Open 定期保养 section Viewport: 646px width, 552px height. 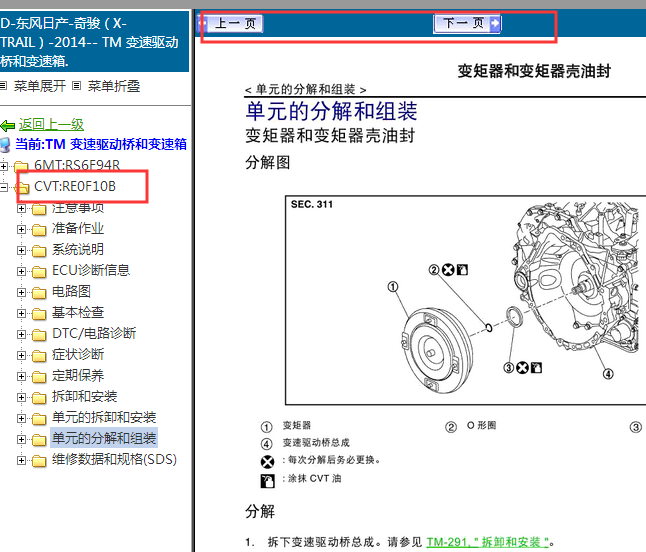78,375
